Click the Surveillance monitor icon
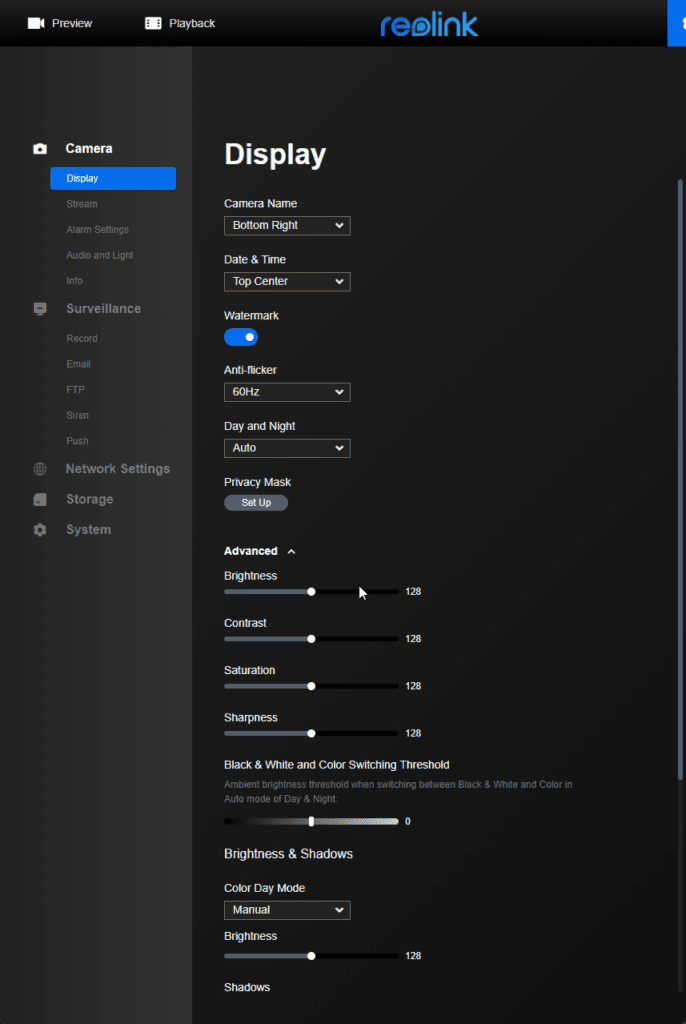 [x=40, y=309]
